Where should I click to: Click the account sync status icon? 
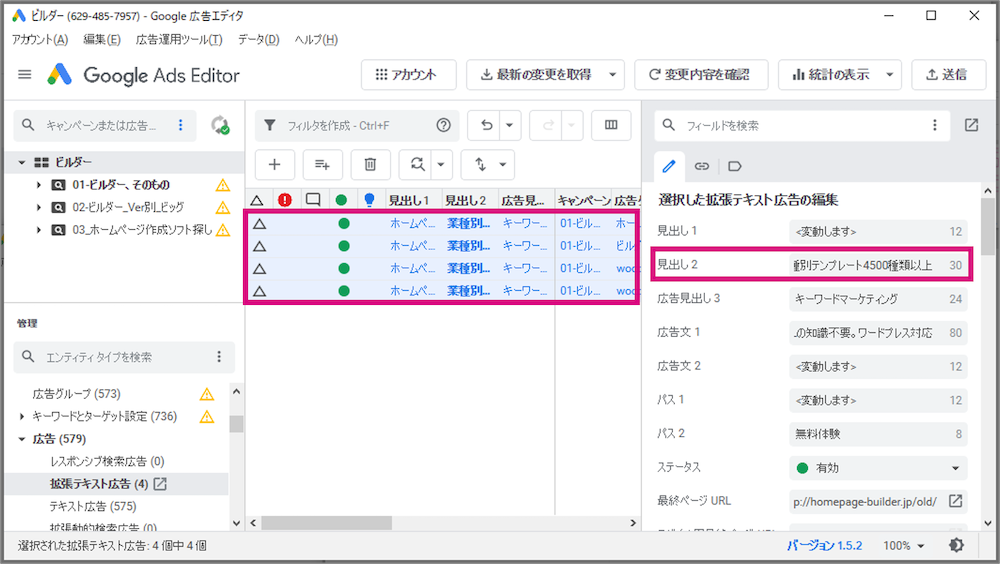221,125
